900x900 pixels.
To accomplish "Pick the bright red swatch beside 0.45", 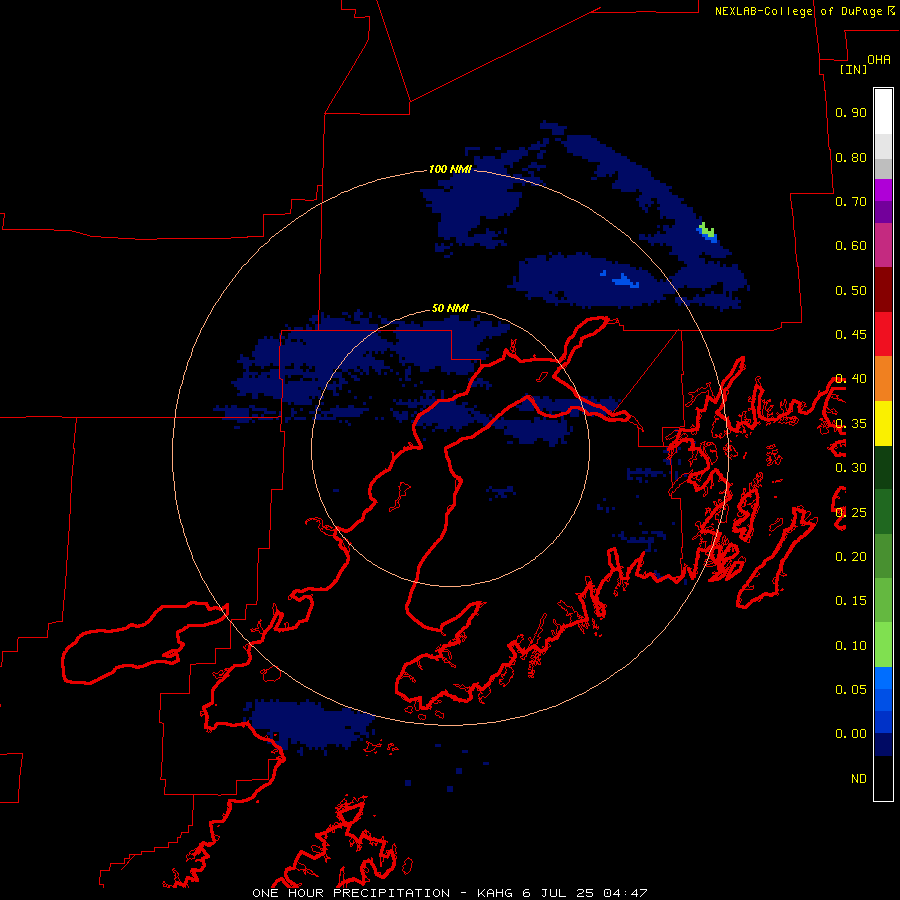I will (x=883, y=334).
